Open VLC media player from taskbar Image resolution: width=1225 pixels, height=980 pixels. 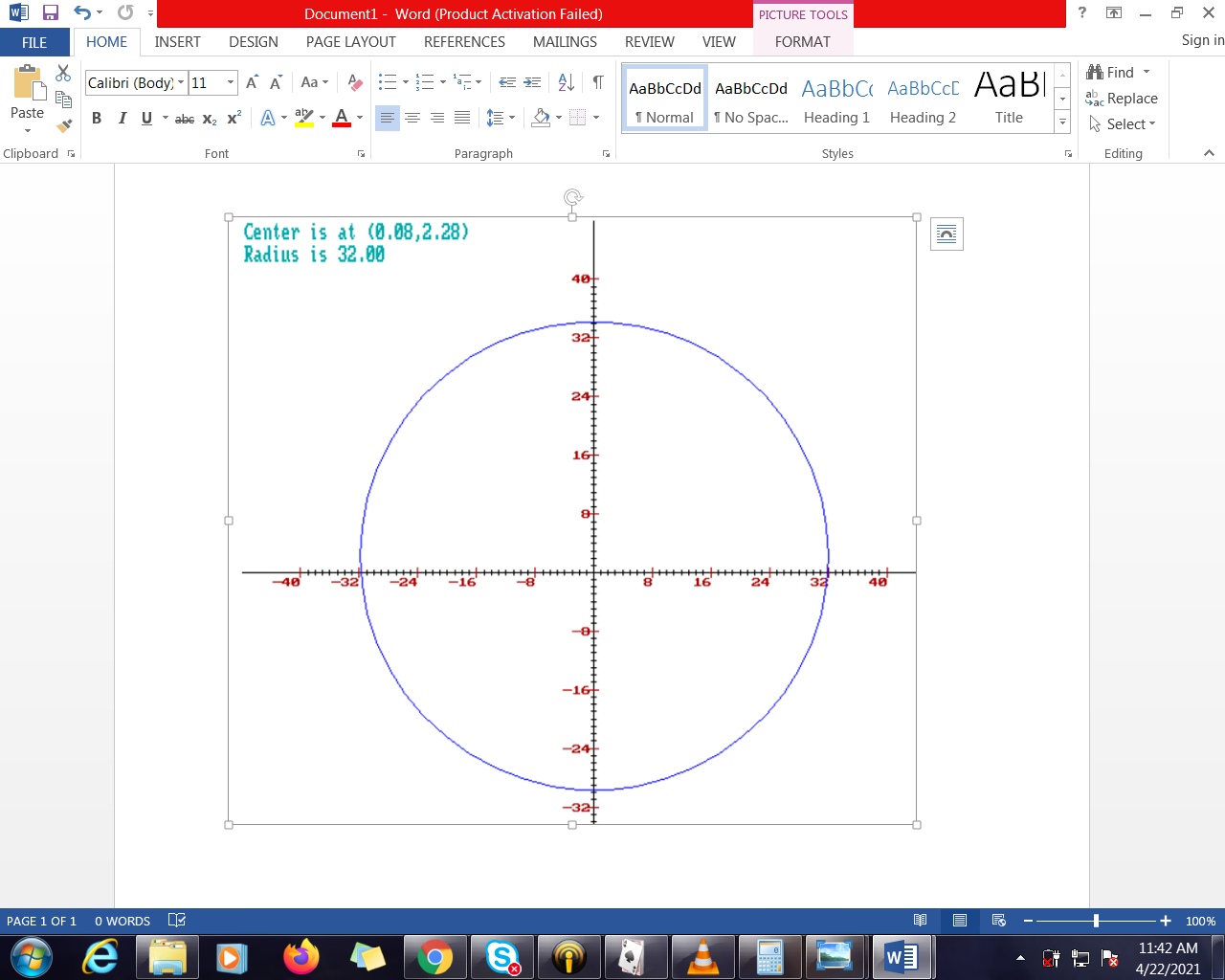tap(702, 957)
